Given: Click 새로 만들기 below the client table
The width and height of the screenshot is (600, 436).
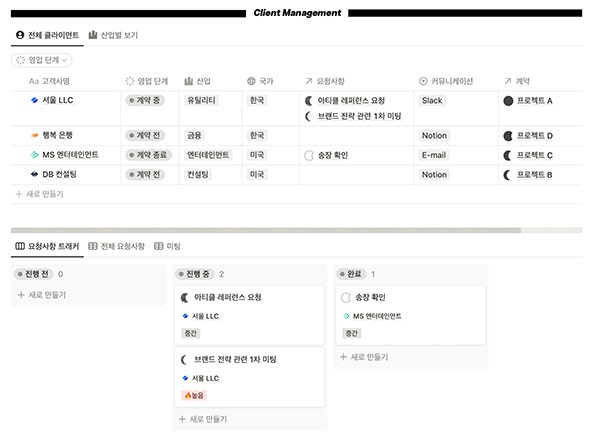Looking at the screenshot, I should pyautogui.click(x=38, y=193).
